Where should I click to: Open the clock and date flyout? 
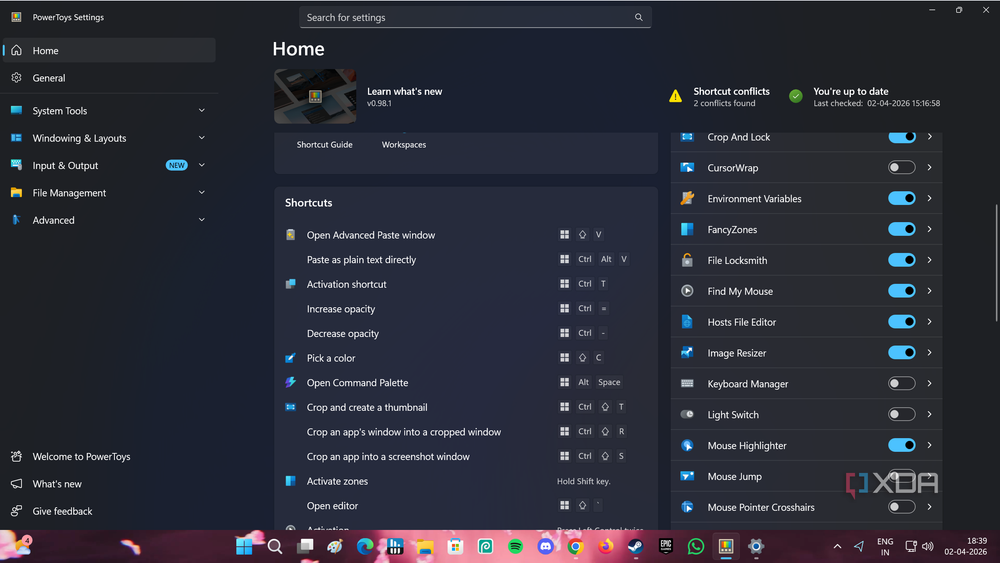click(x=966, y=546)
